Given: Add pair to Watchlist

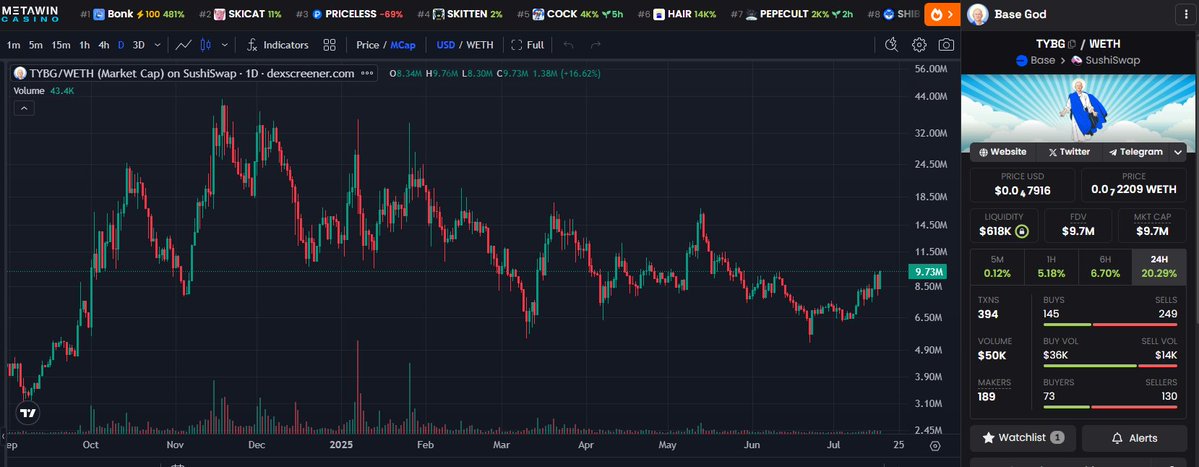Looking at the screenshot, I should pyautogui.click(x=1023, y=438).
